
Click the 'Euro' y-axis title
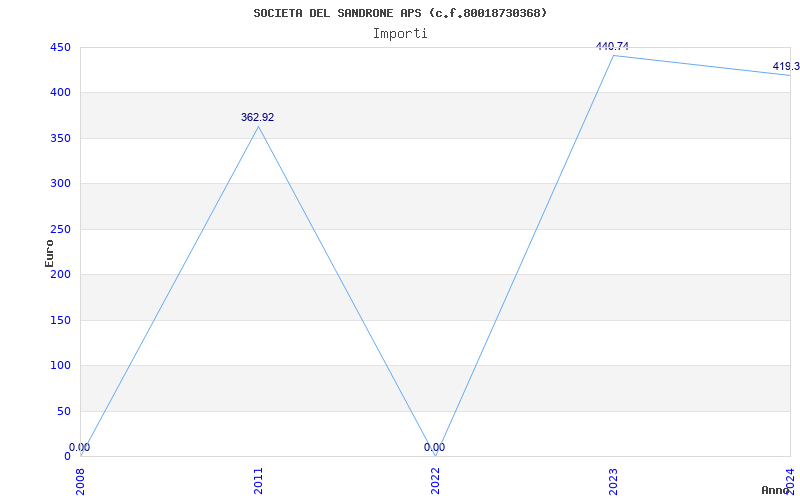(49, 253)
